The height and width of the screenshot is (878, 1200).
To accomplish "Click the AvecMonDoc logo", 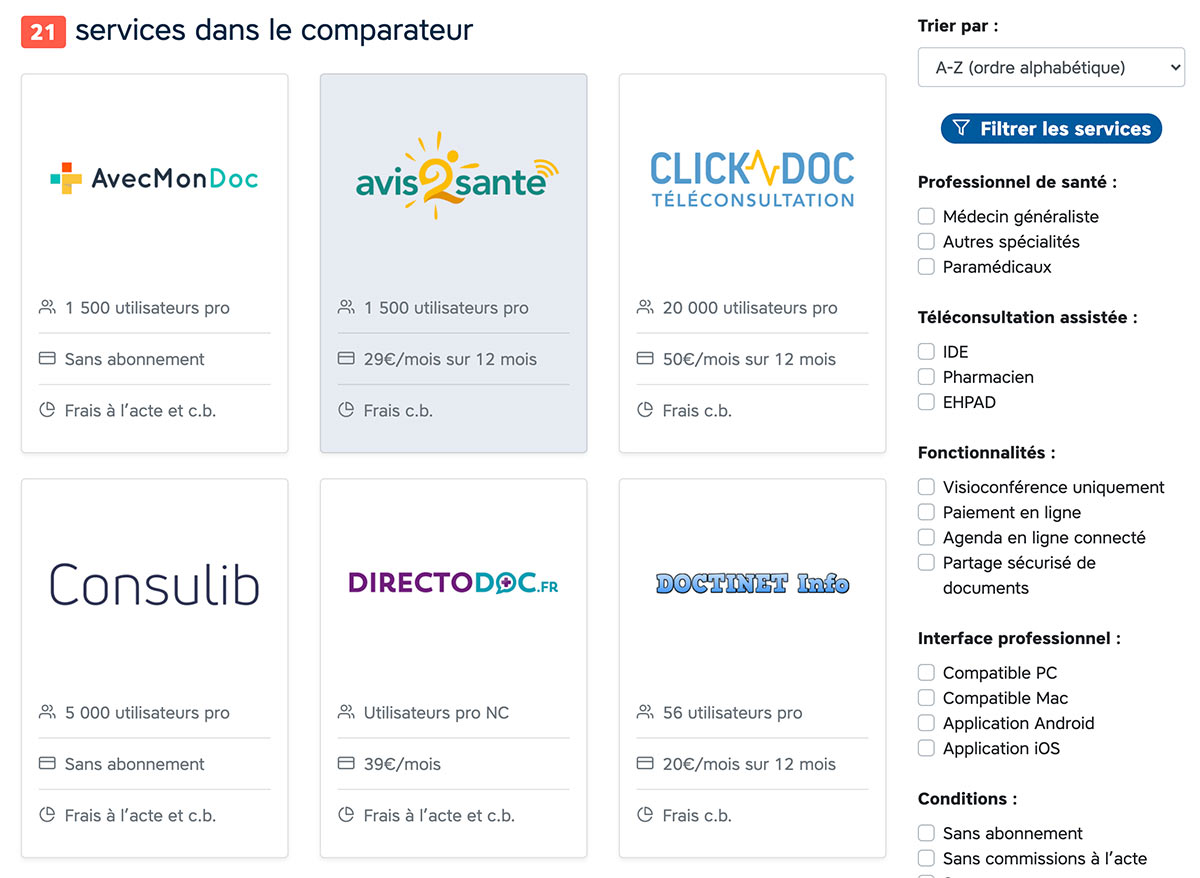I will 154,178.
